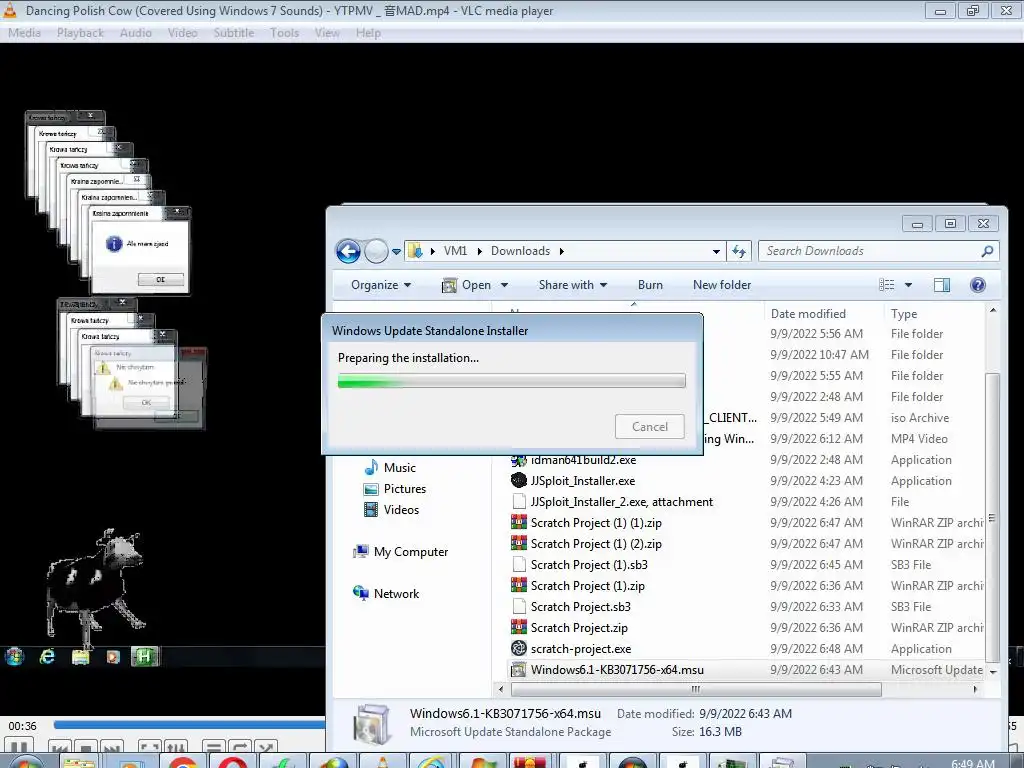Select the Downloads breadcrumb segment
This screenshot has width=1024, height=768.
(520, 251)
